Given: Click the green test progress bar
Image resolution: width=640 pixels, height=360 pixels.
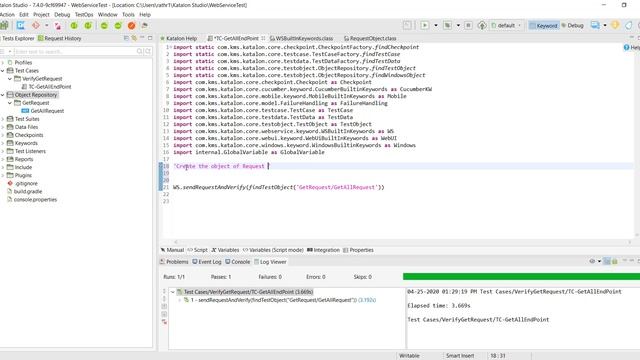Looking at the screenshot, I should coord(521,276).
